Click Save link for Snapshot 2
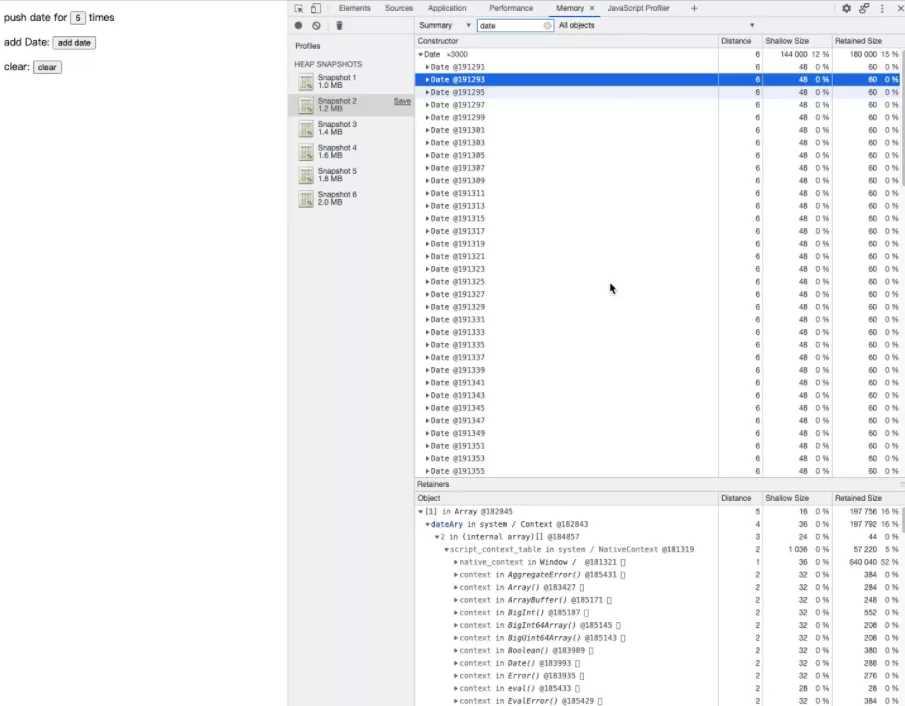905x706 pixels. pyautogui.click(x=402, y=101)
